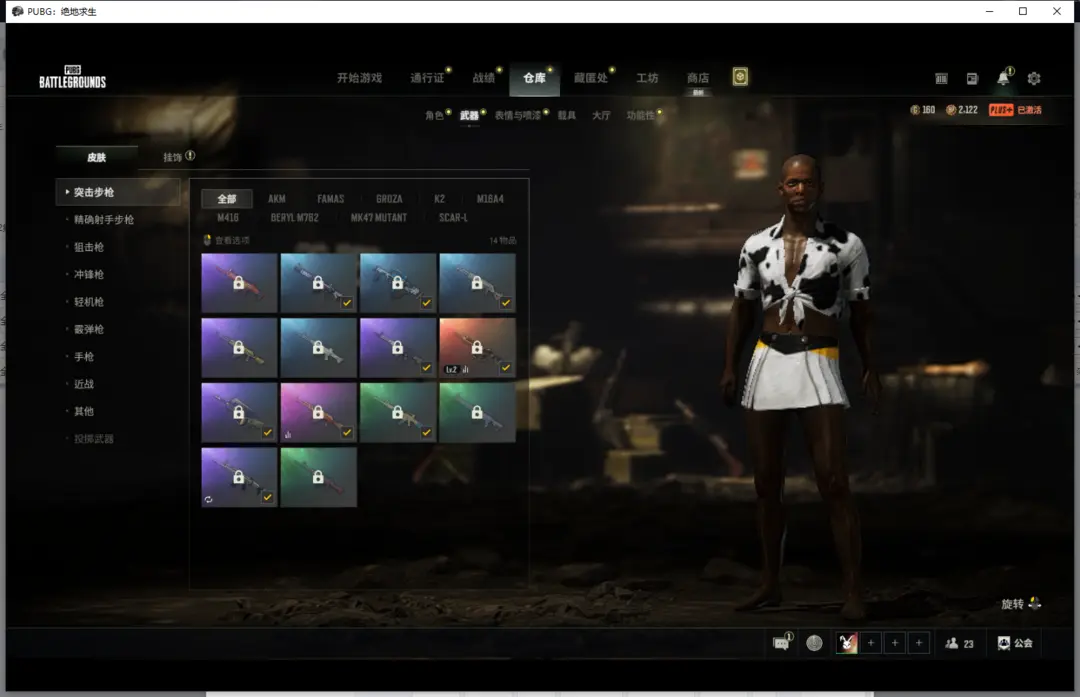
Task: Filter skins by M416
Action: tap(228, 218)
